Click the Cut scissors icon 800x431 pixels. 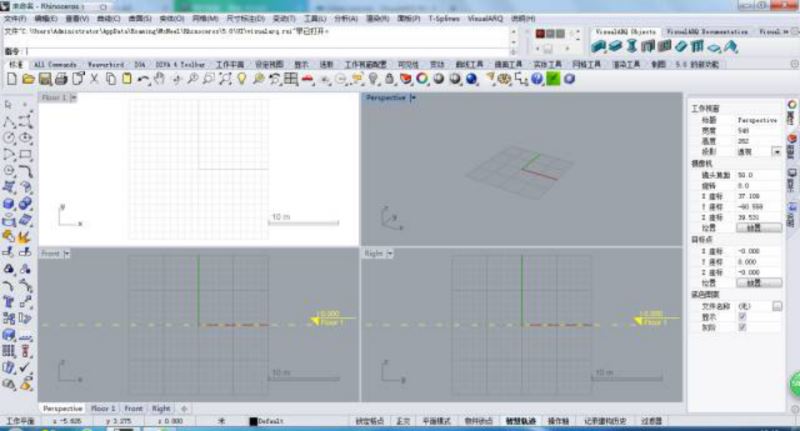tap(94, 79)
